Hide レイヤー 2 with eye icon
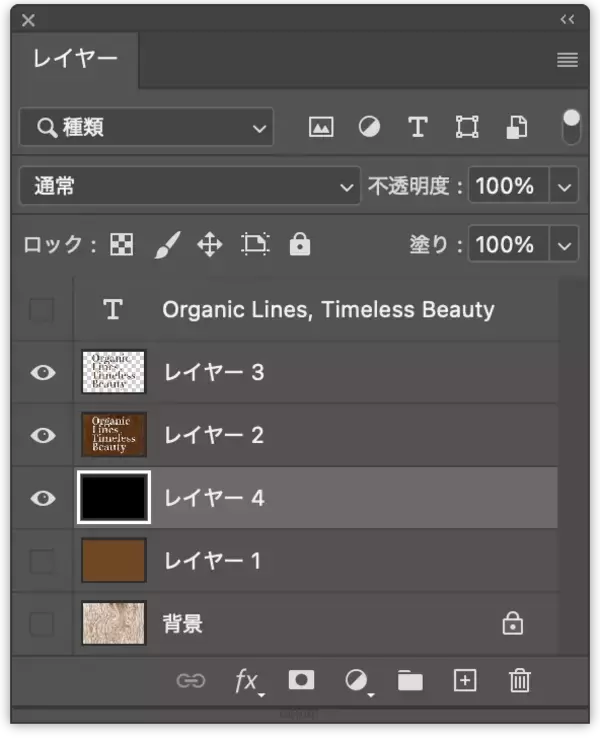Image resolution: width=600 pixels, height=738 pixels. (x=43, y=435)
